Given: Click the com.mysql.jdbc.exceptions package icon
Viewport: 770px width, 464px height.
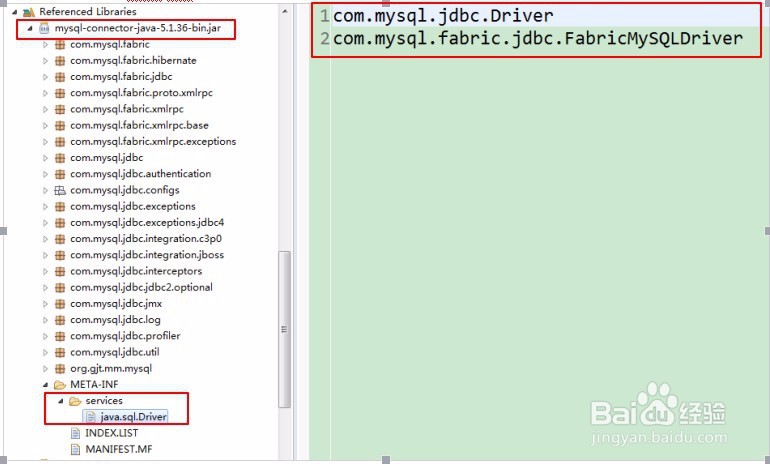Looking at the screenshot, I should tap(60, 207).
